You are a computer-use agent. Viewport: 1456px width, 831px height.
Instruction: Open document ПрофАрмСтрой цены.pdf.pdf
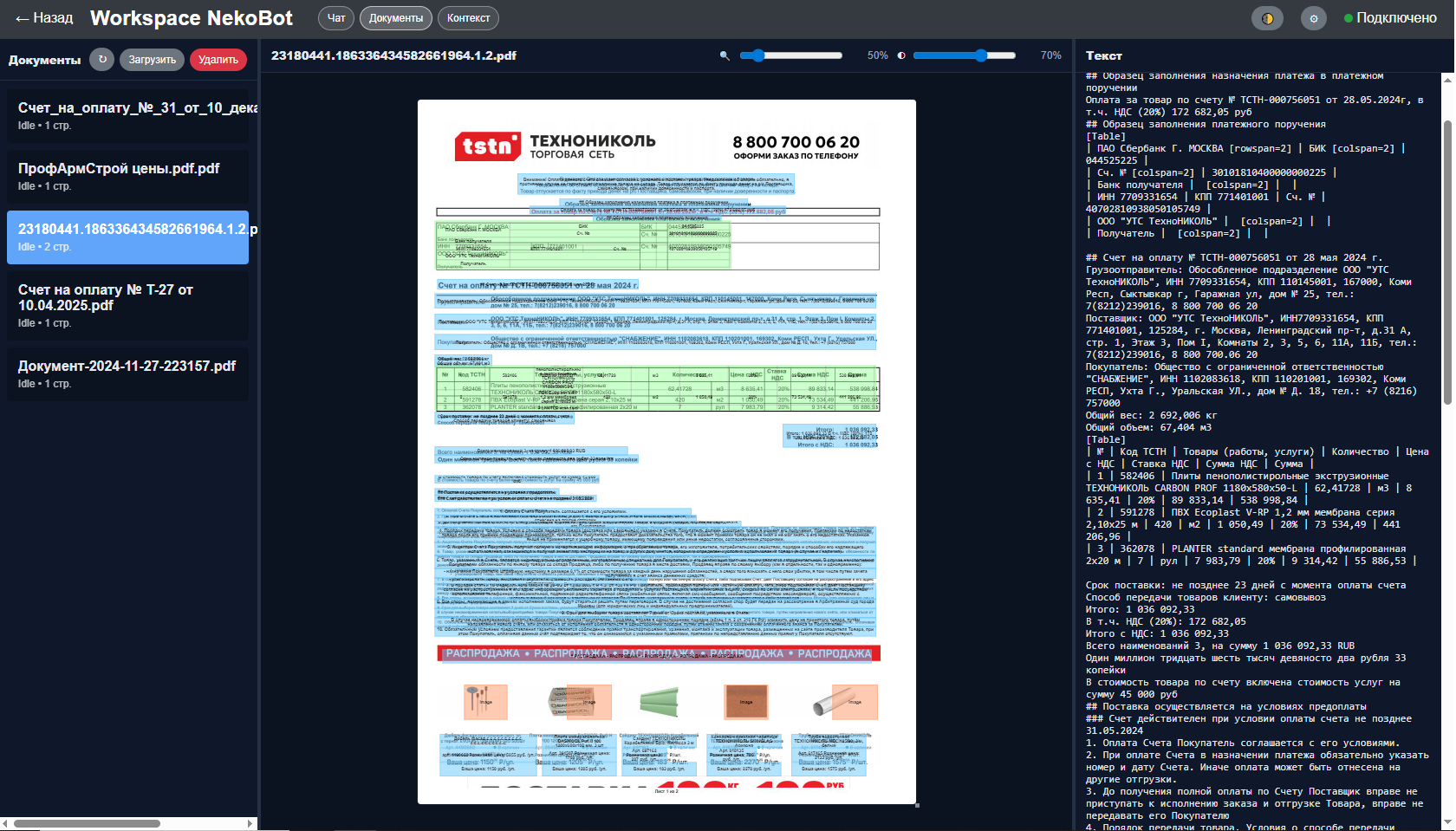pos(127,176)
